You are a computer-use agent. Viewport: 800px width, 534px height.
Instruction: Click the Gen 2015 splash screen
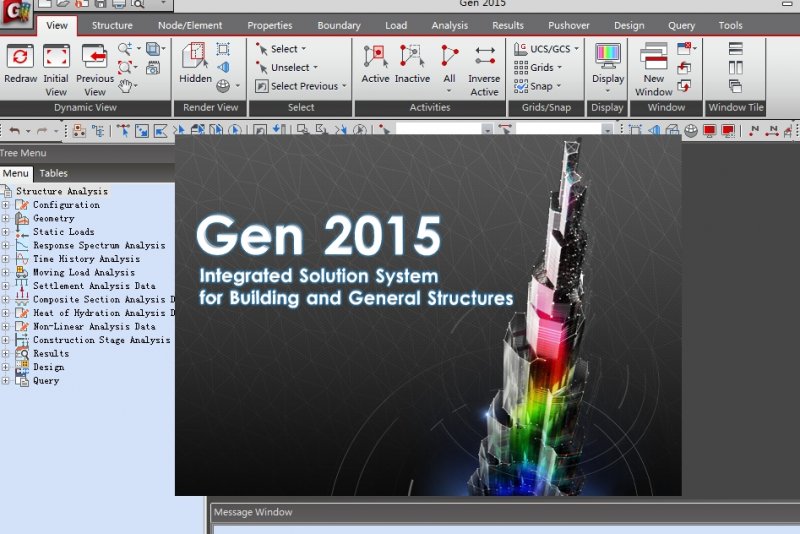428,315
